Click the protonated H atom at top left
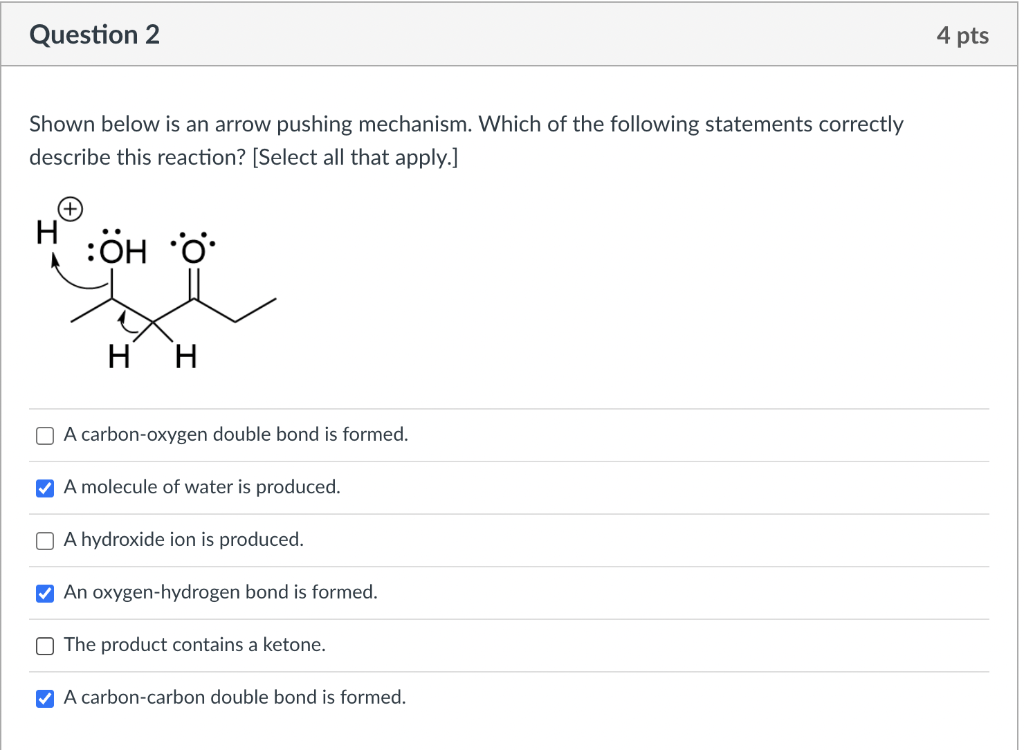This screenshot has height=750, width=1024. click(x=47, y=232)
